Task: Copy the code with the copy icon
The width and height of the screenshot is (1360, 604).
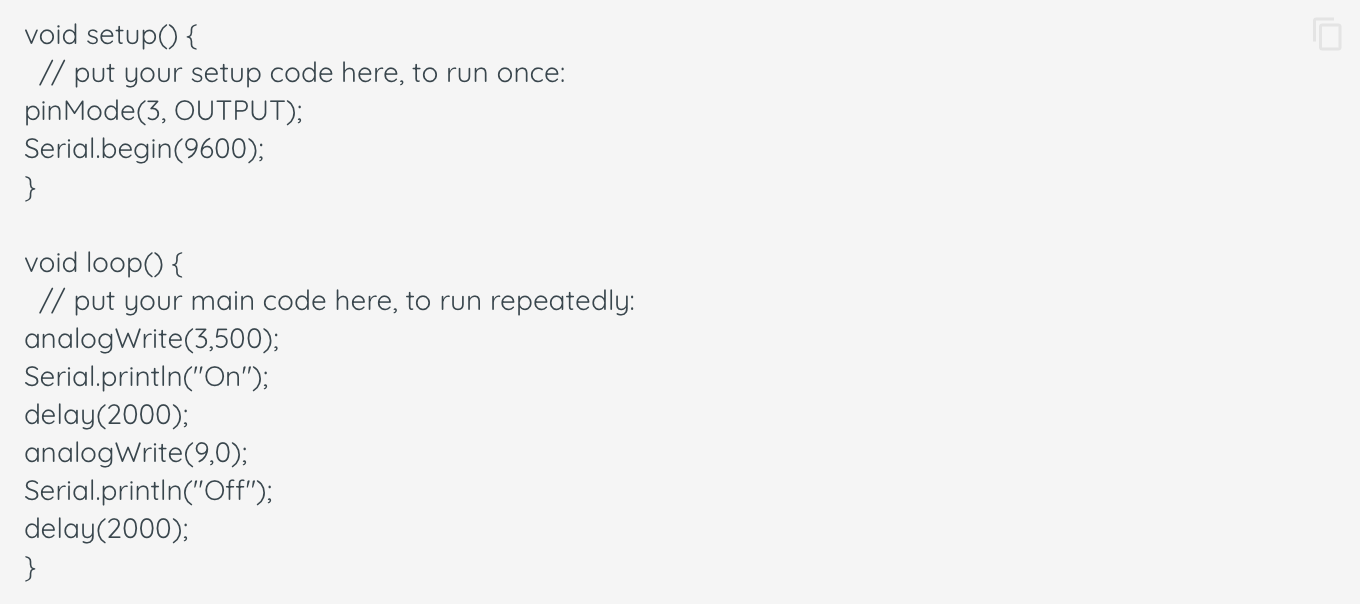Action: (x=1327, y=34)
